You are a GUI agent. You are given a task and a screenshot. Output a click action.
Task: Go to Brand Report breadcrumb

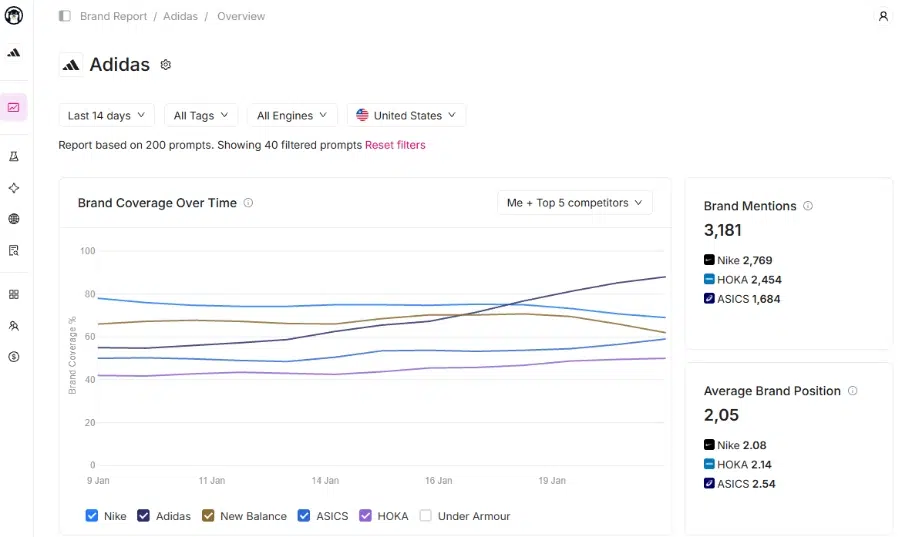click(x=113, y=16)
